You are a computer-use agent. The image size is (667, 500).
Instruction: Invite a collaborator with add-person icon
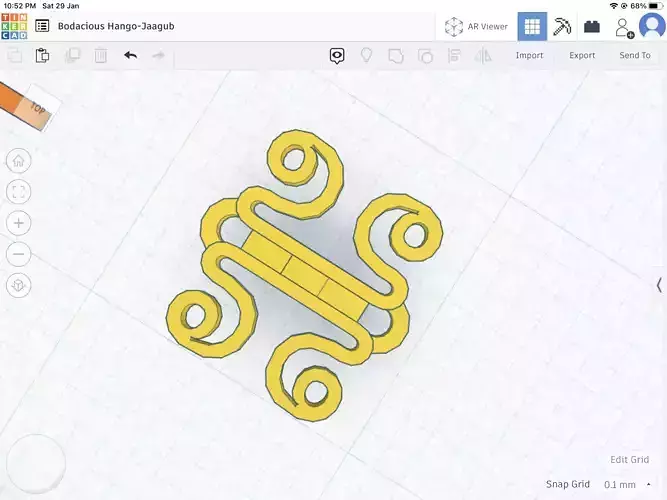tap(624, 28)
